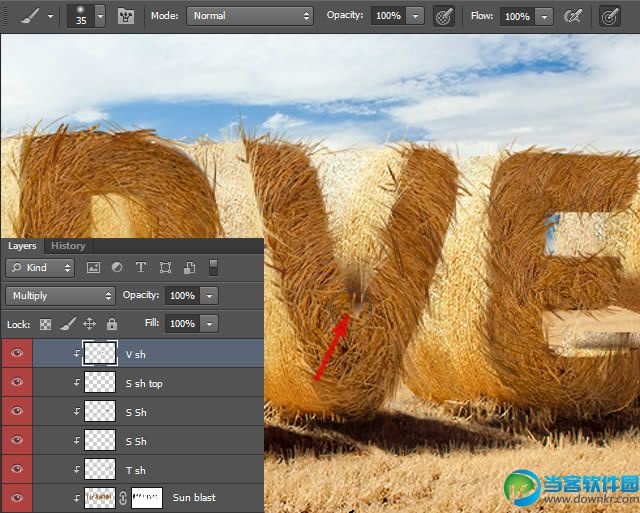Expand the layer Fill slider arrow

209,324
